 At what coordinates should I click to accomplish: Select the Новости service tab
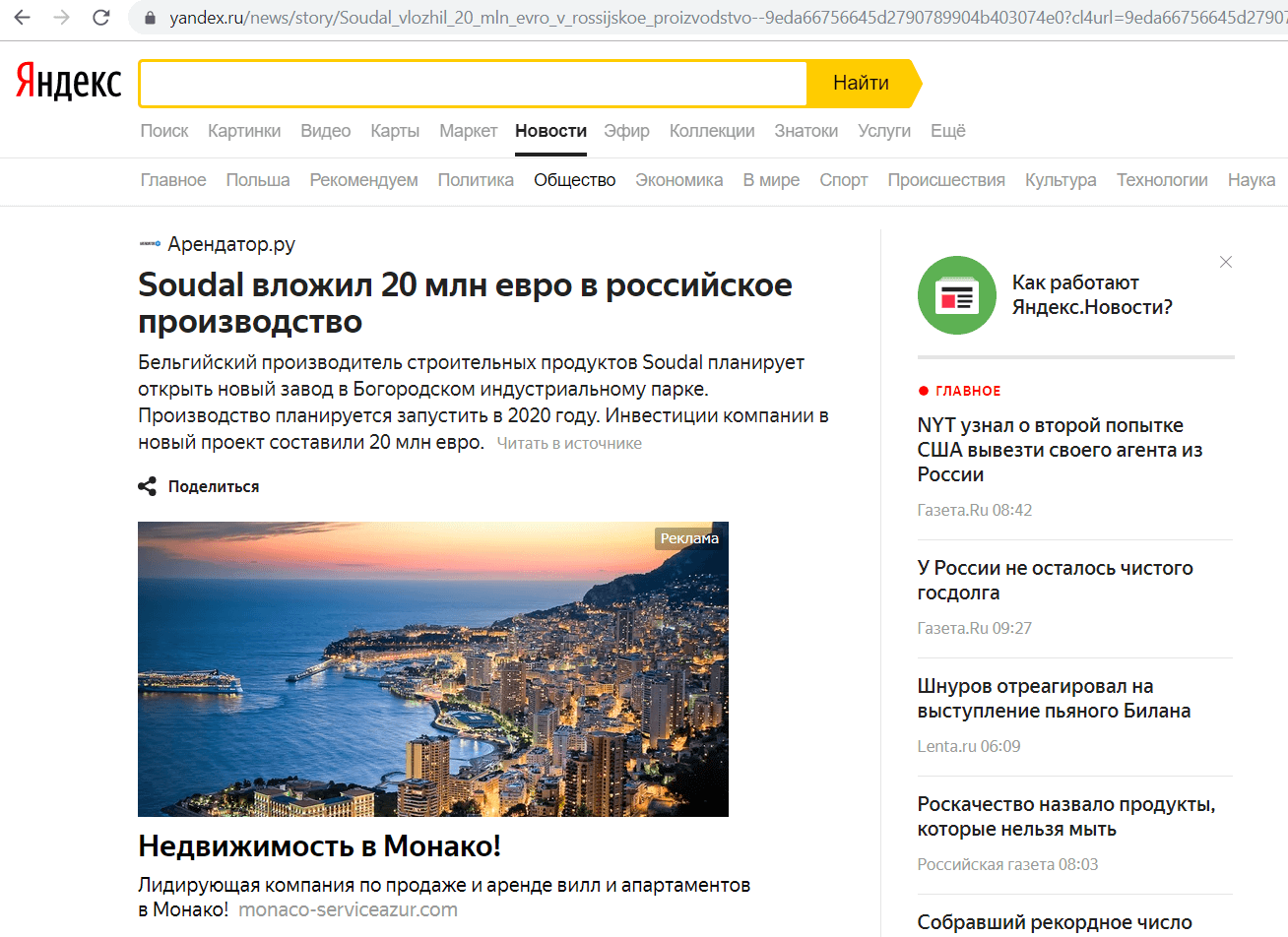(550, 131)
